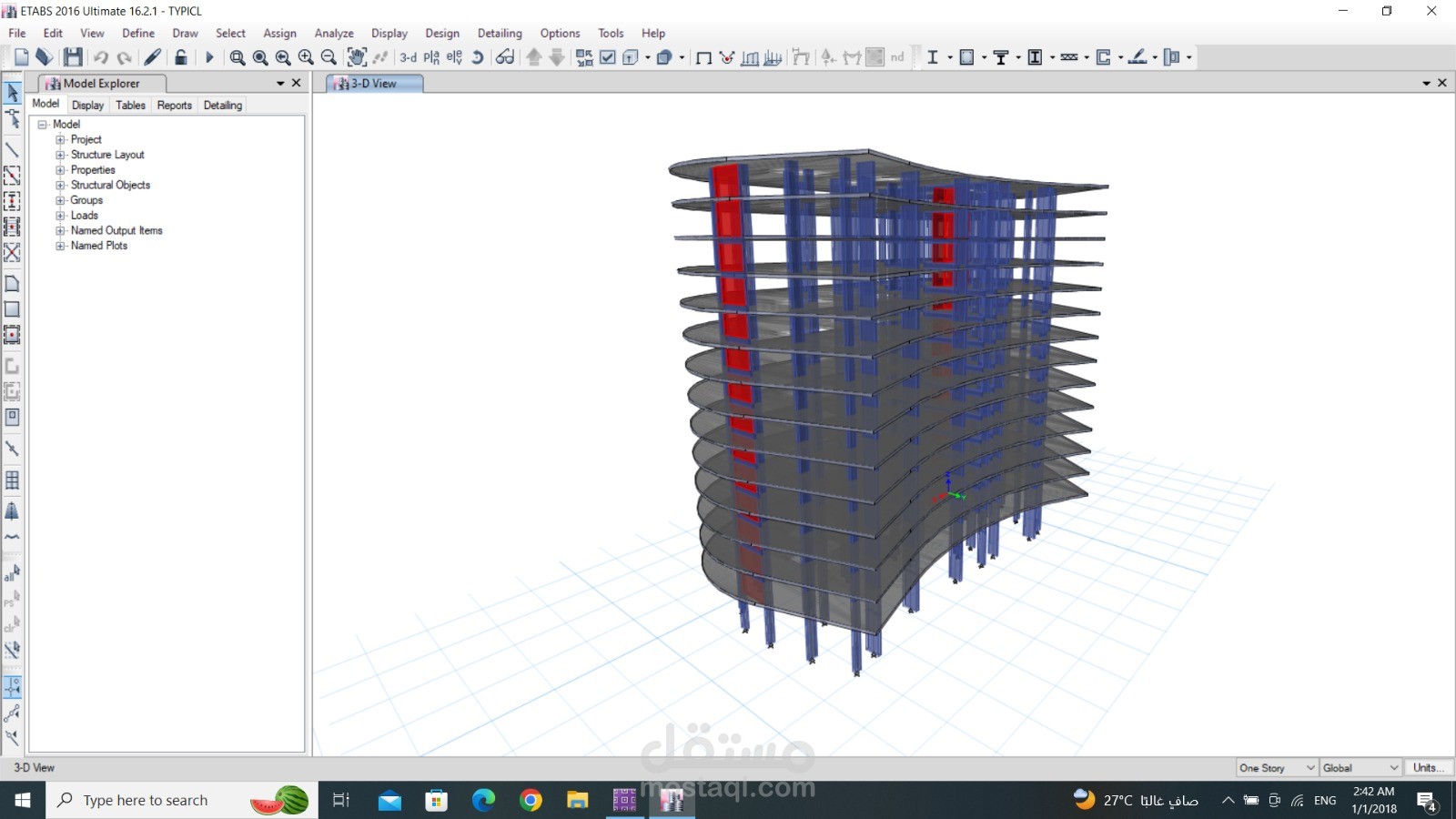
Task: Close the Model Explorer panel
Action: (x=296, y=83)
